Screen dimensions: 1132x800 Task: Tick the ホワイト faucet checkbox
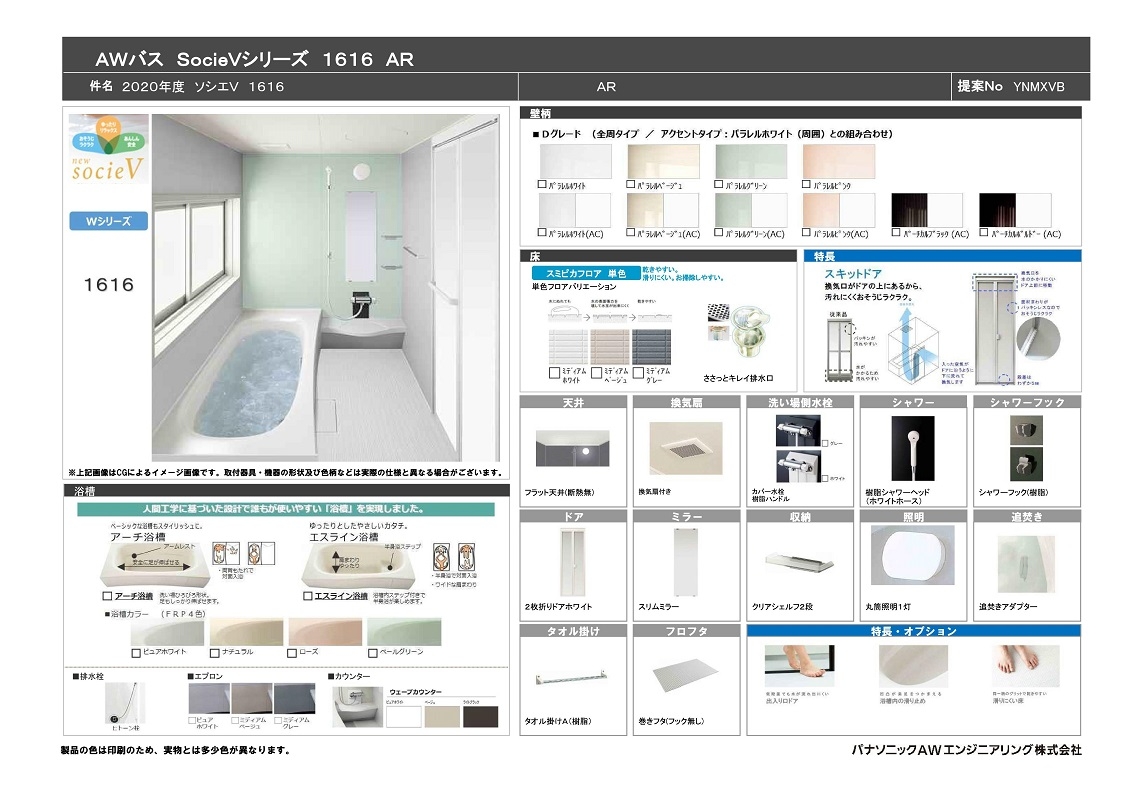pos(825,478)
